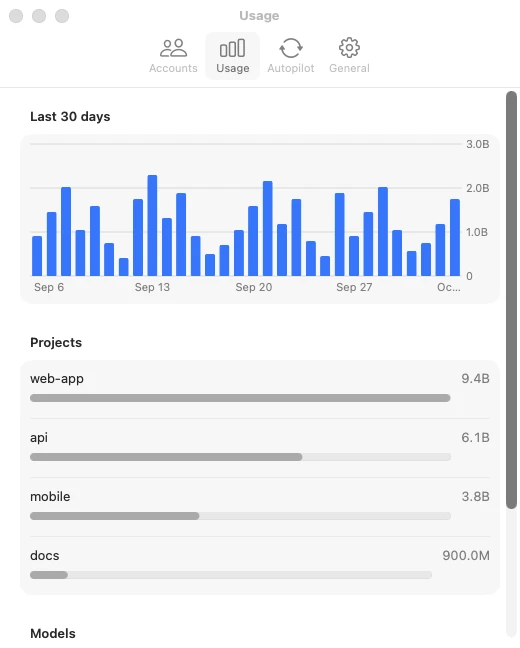Click the Sep 20 axis label
Image resolution: width=520 pixels, height=648 pixels.
pos(254,287)
